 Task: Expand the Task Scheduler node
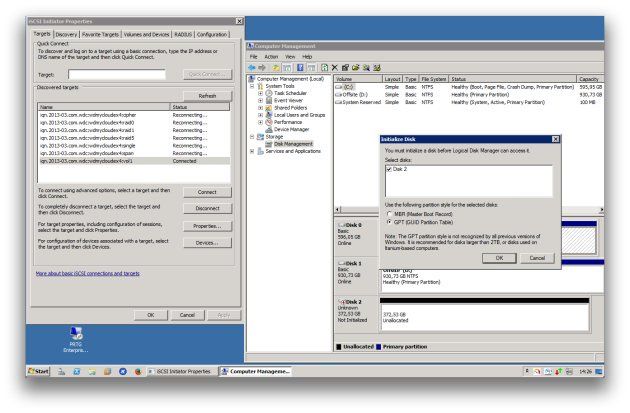(260, 93)
